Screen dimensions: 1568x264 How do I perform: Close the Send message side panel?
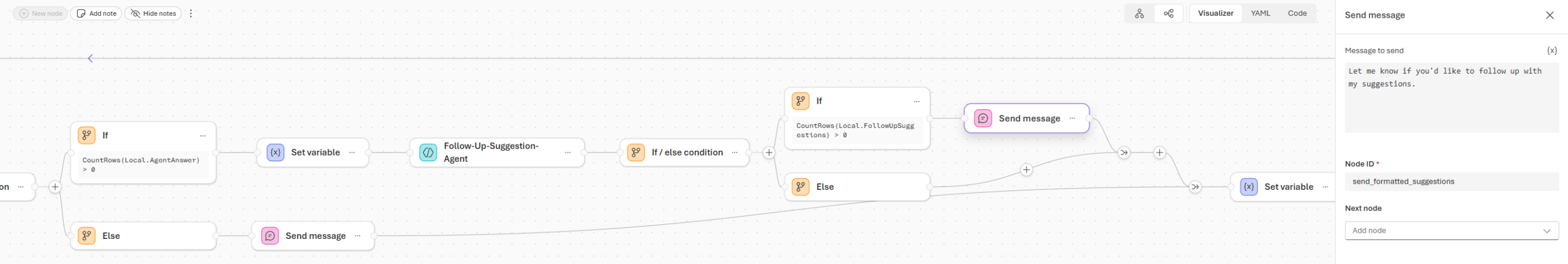1550,15
